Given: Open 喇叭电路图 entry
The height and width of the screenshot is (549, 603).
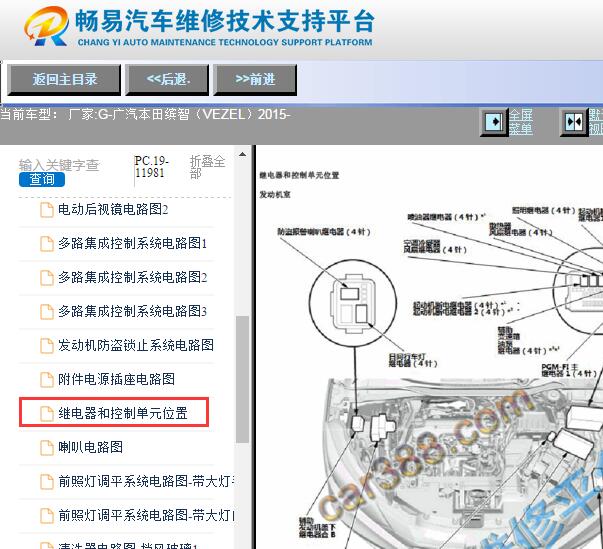Looking at the screenshot, I should (x=90, y=447).
